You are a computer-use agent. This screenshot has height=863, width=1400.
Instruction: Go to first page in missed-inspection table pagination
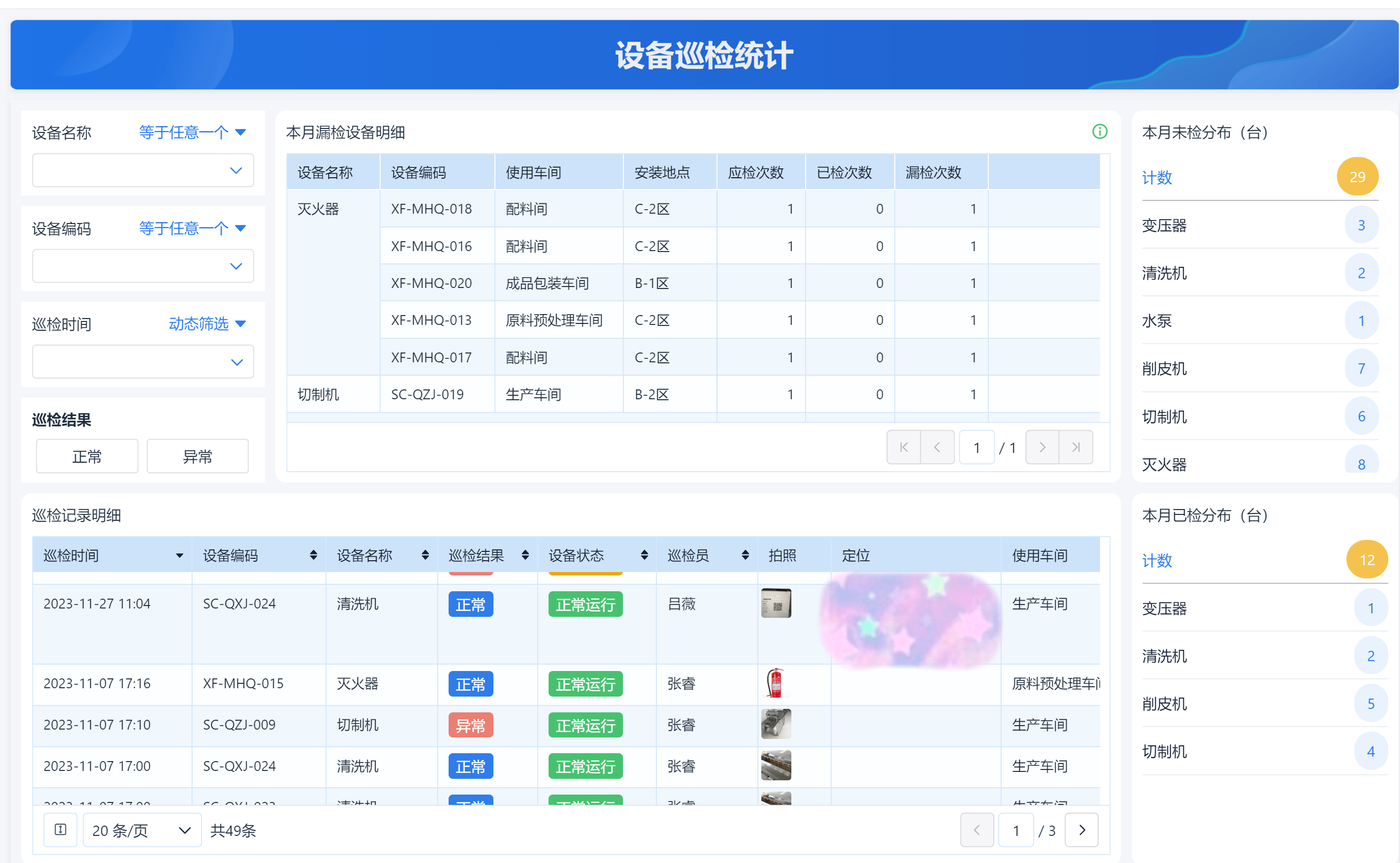[x=903, y=447]
